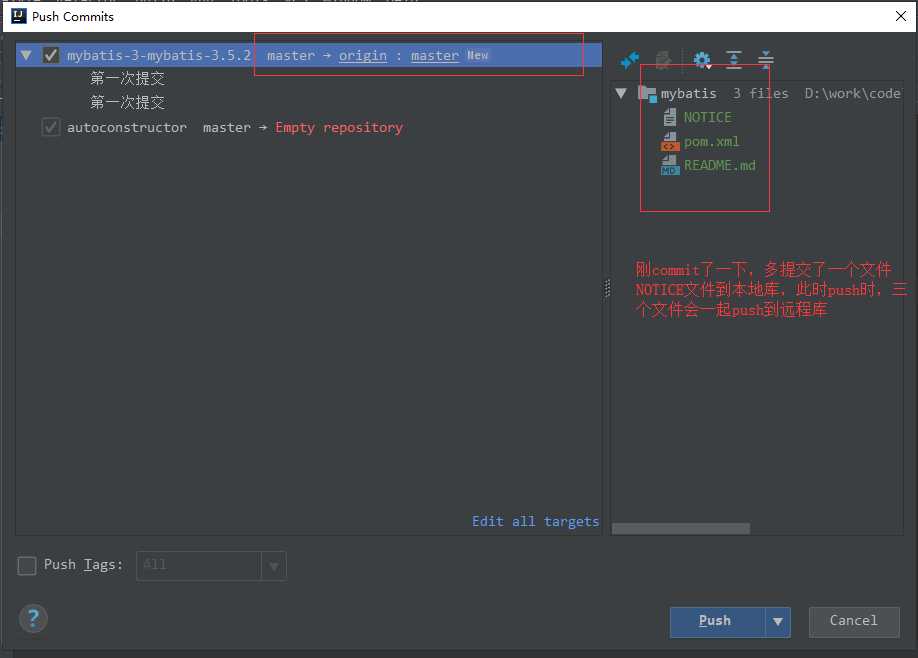Image resolution: width=918 pixels, height=658 pixels.
Task: Click the NOTICE file icon
Action: pyautogui.click(x=670, y=118)
